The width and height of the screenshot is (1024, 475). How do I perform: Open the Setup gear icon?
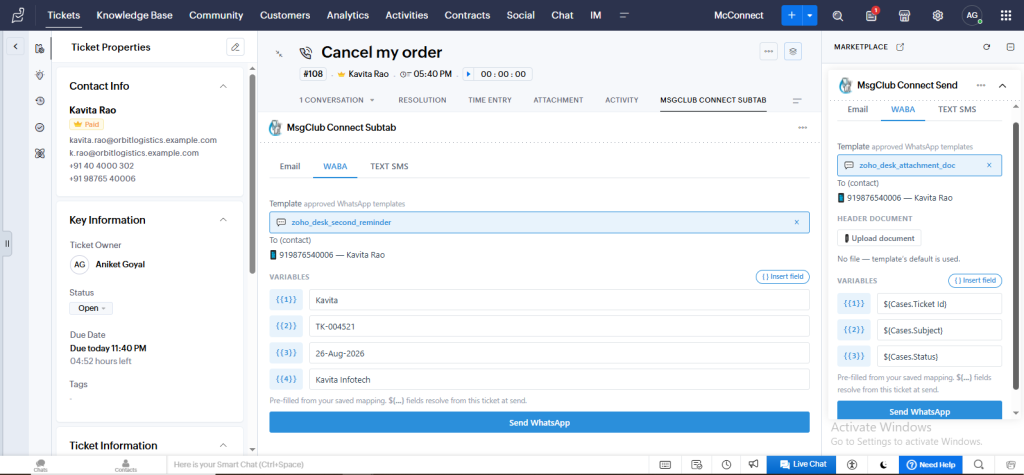tap(938, 16)
